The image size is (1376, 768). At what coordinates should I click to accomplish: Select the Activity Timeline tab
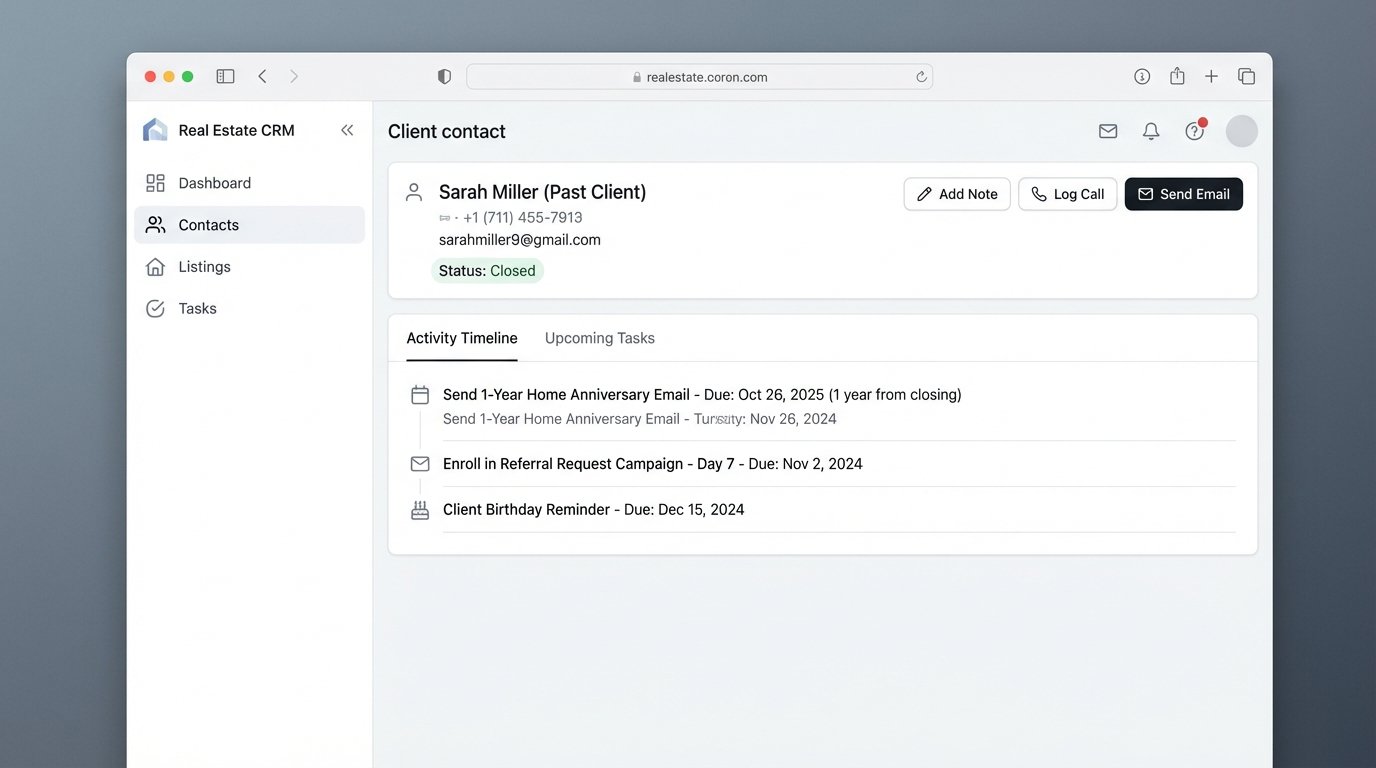pos(461,337)
